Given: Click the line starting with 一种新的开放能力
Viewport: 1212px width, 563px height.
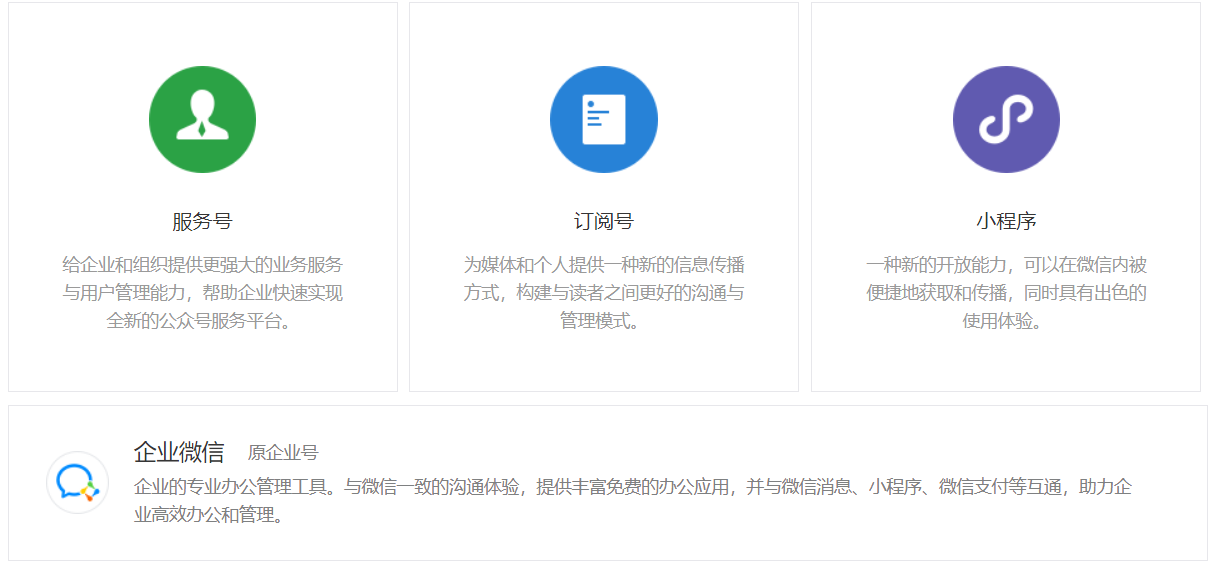Looking at the screenshot, I should pyautogui.click(x=1005, y=265).
